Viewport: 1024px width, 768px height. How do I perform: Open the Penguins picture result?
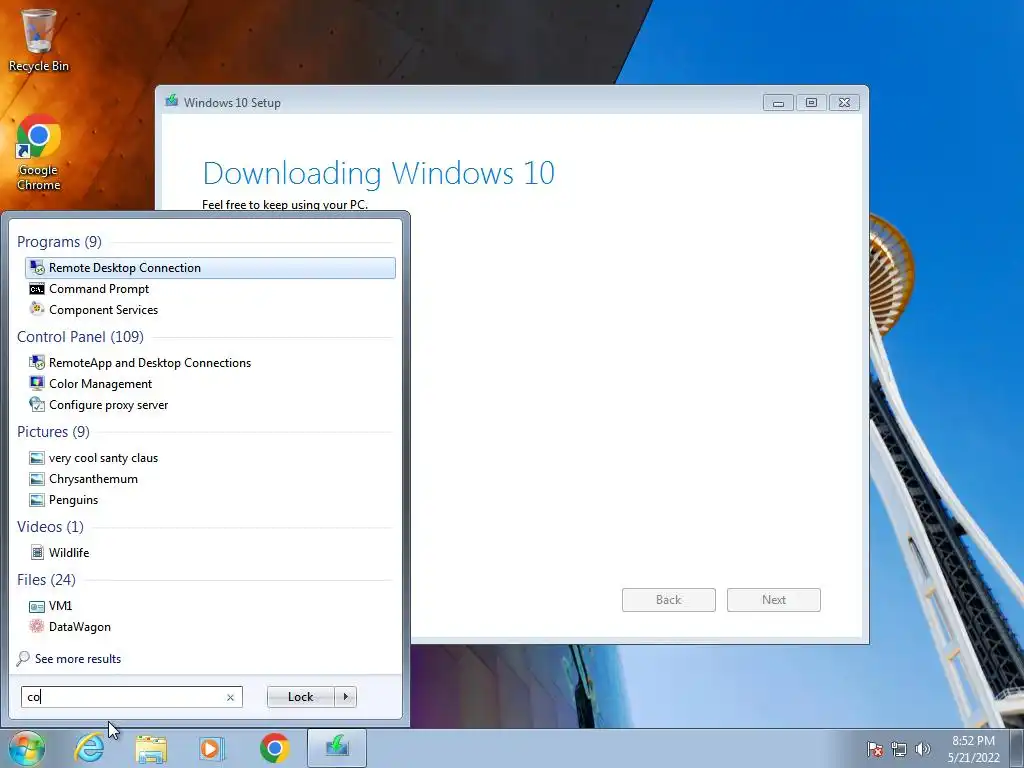(x=210, y=500)
